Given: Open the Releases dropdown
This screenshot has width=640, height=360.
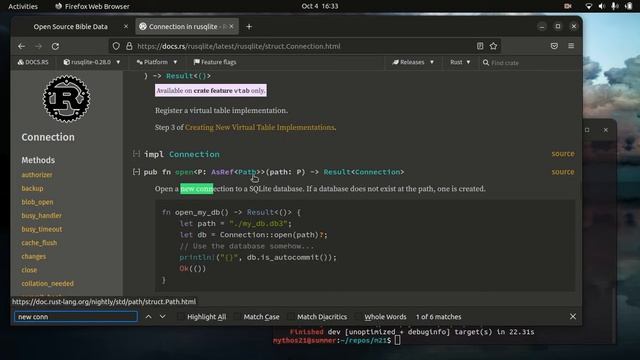Looking at the screenshot, I should pos(413,62).
